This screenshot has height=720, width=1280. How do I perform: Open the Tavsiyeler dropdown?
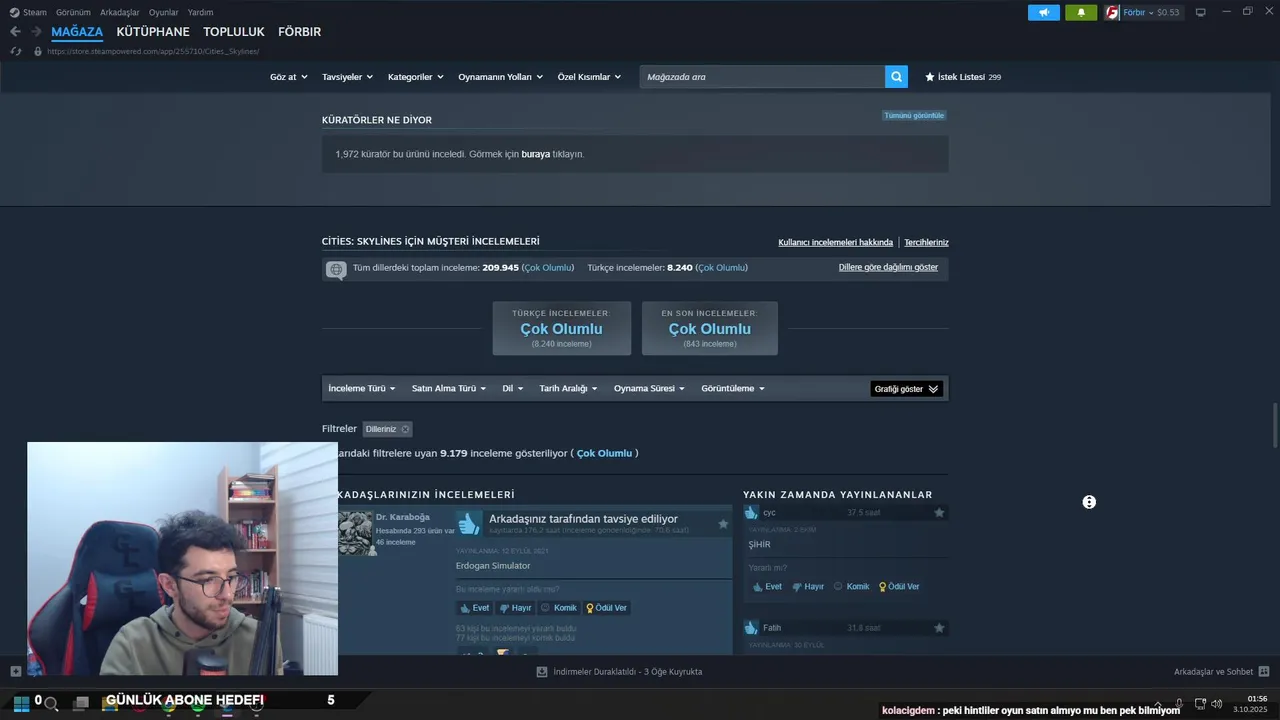[347, 77]
